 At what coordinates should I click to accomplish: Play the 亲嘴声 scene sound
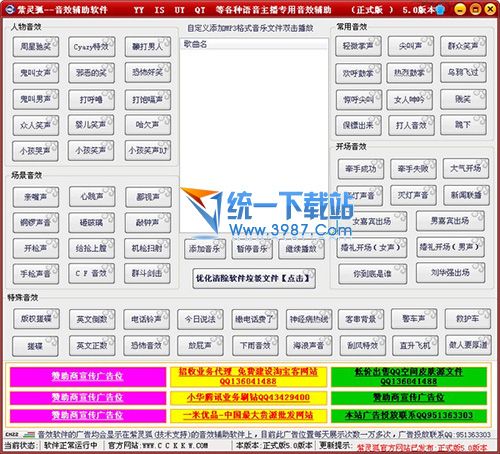(x=36, y=197)
